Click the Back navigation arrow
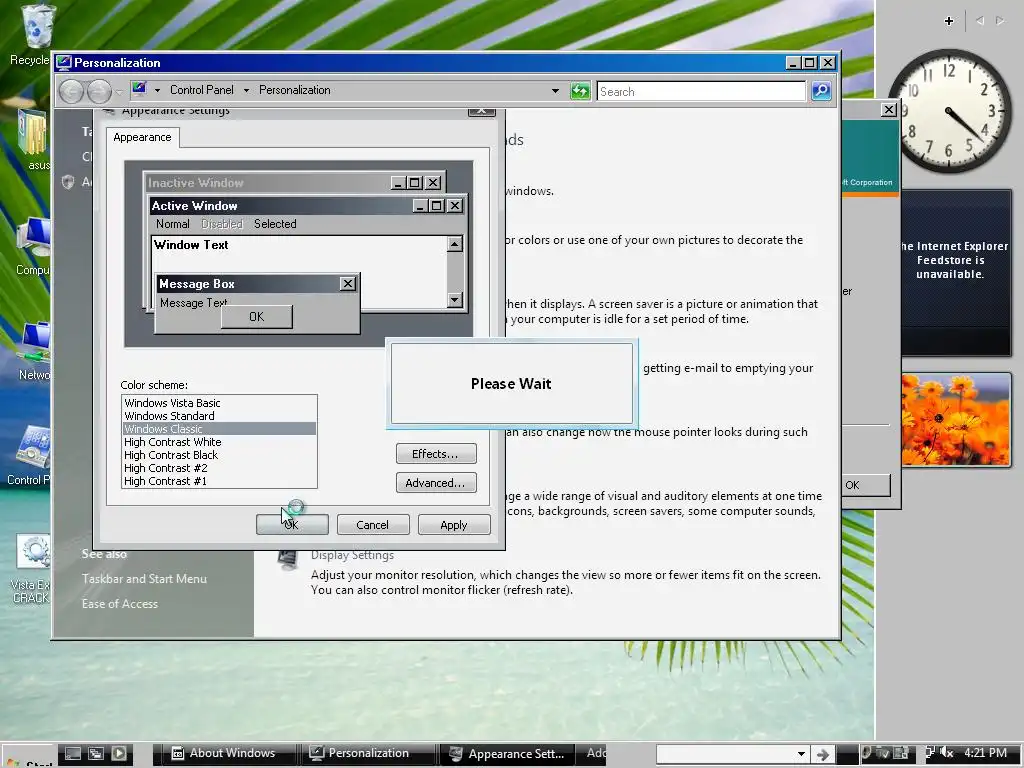1024x768 pixels. (71, 91)
